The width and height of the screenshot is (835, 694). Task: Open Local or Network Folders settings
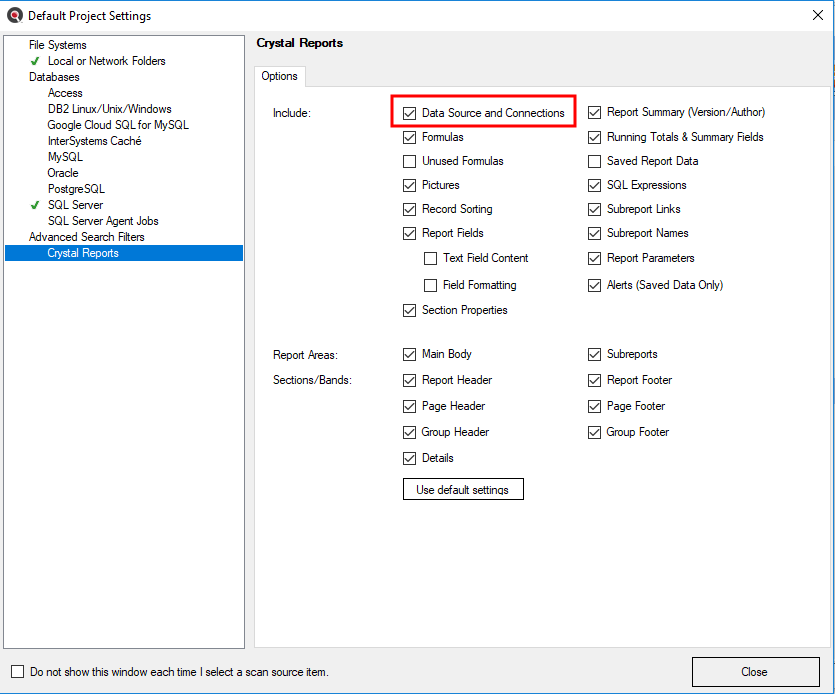107,61
